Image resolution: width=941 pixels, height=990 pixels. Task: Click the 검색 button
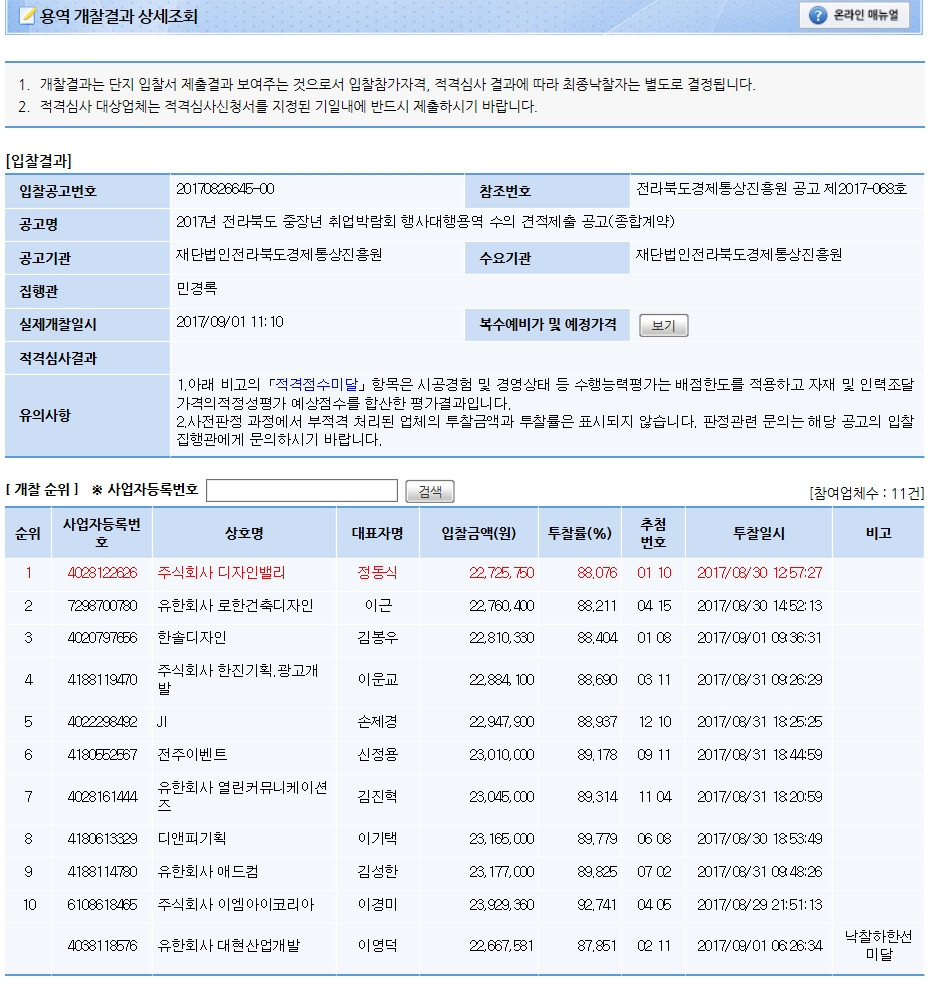[x=429, y=491]
